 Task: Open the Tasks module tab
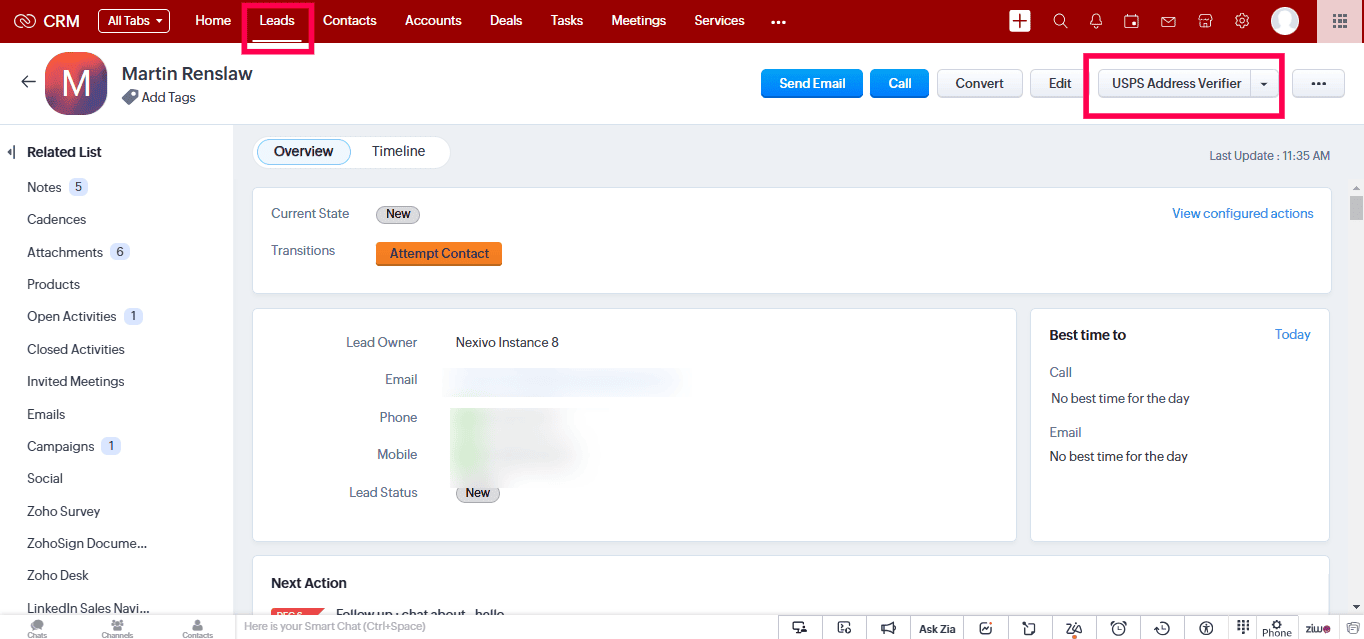click(567, 21)
